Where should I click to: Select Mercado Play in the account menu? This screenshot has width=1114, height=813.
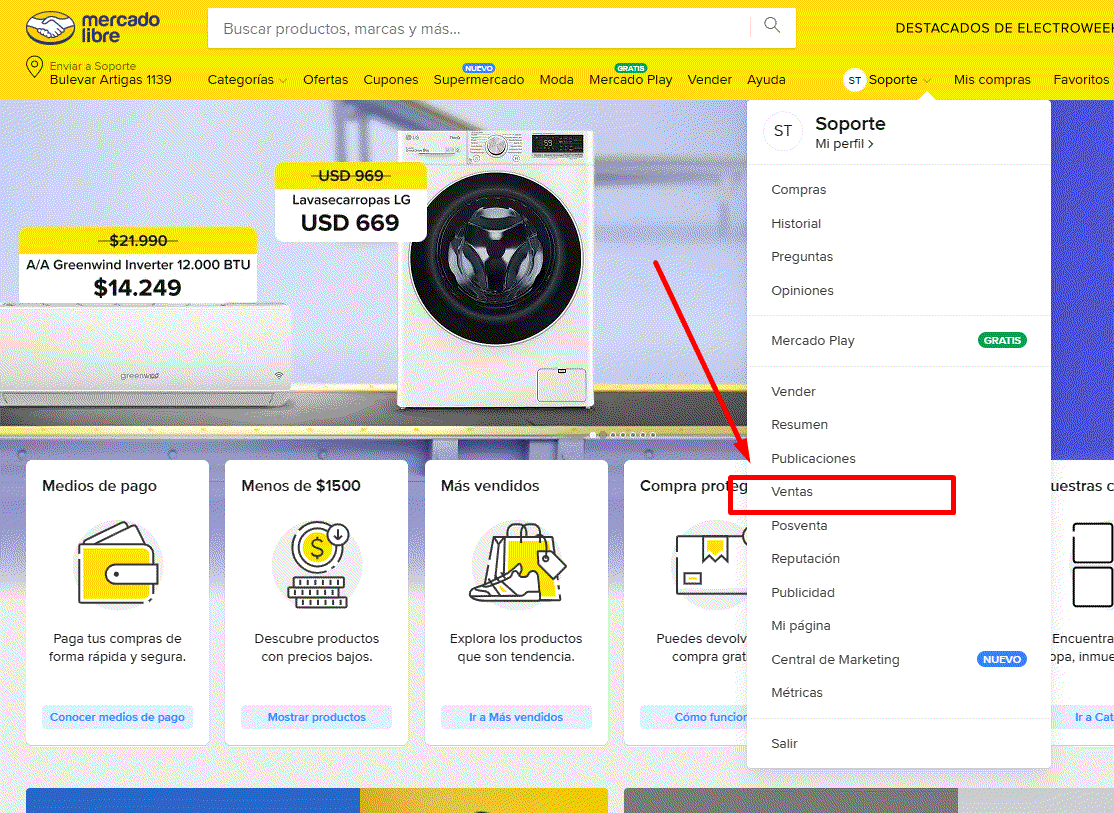(x=813, y=340)
